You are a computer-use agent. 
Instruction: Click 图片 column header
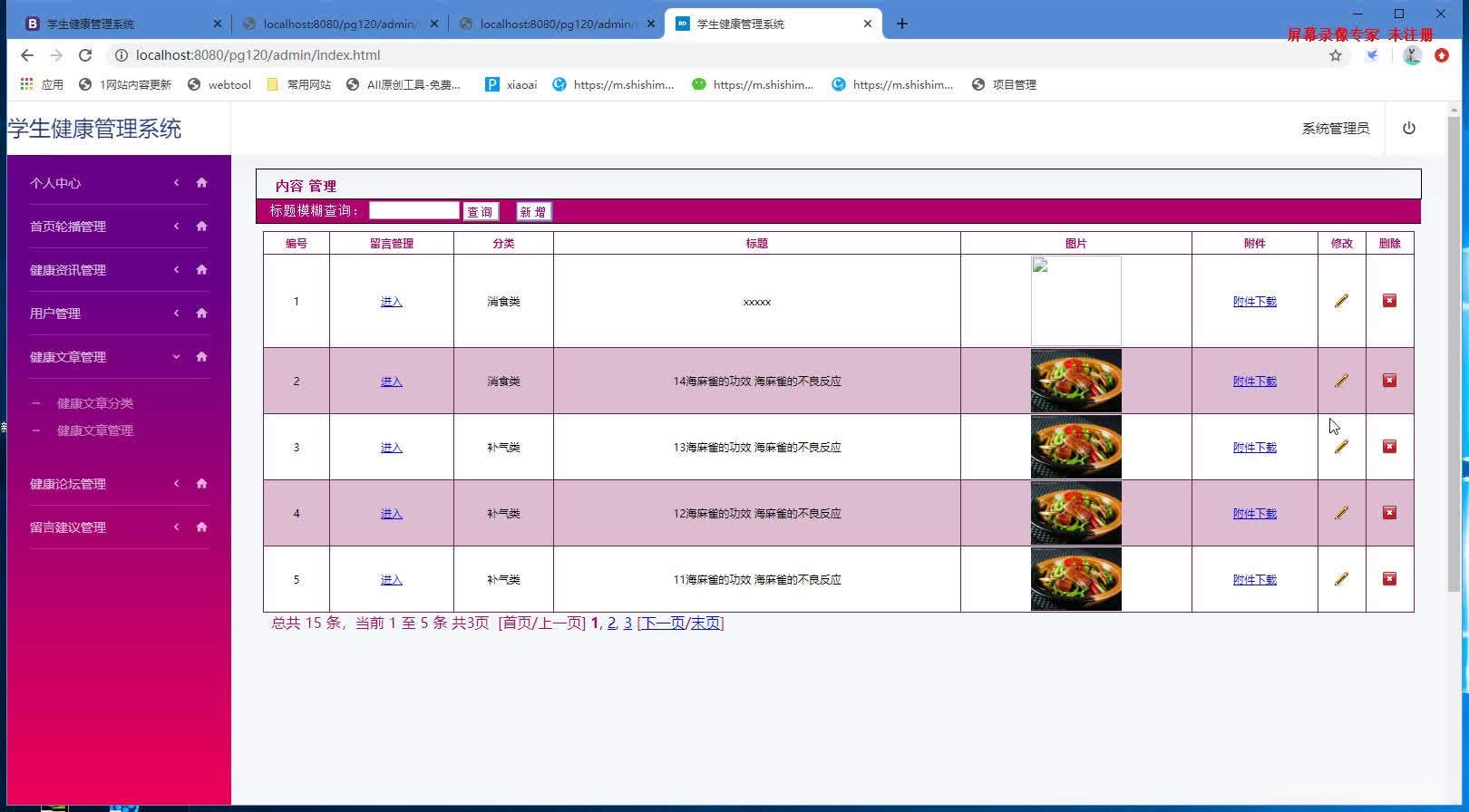click(1076, 243)
